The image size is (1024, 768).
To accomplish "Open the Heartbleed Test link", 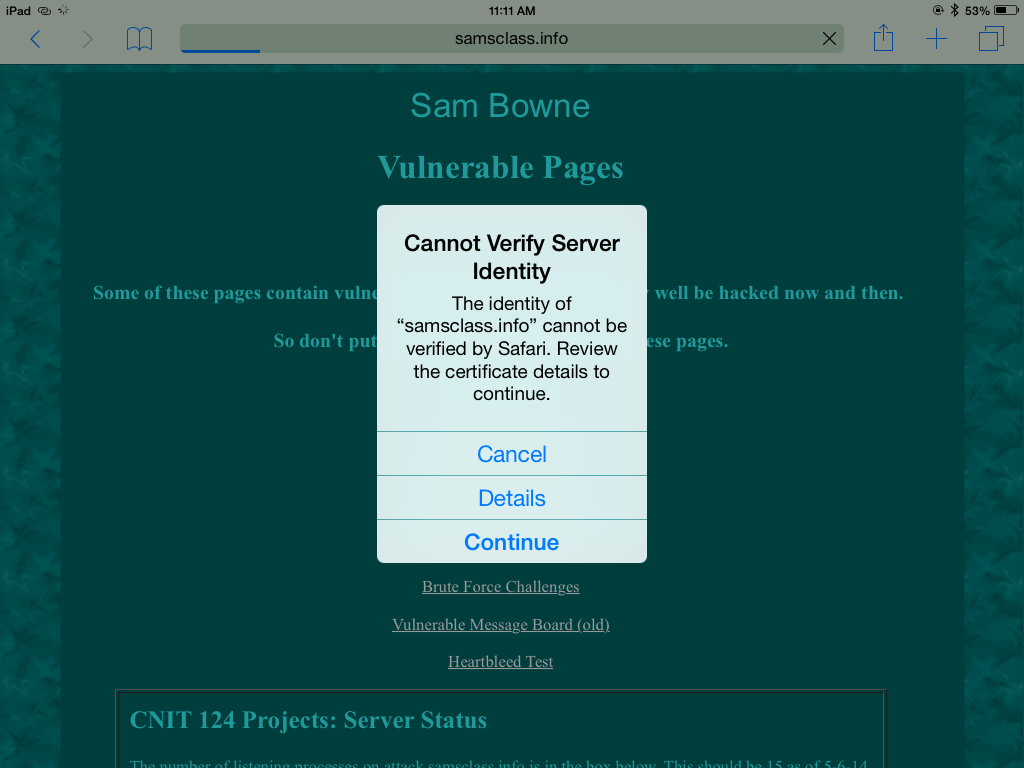I will 500,662.
